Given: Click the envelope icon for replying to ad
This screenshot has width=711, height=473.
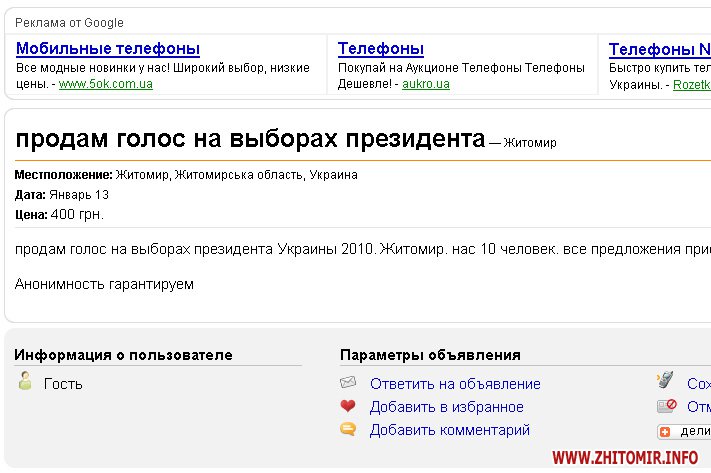Looking at the screenshot, I should [x=348, y=383].
